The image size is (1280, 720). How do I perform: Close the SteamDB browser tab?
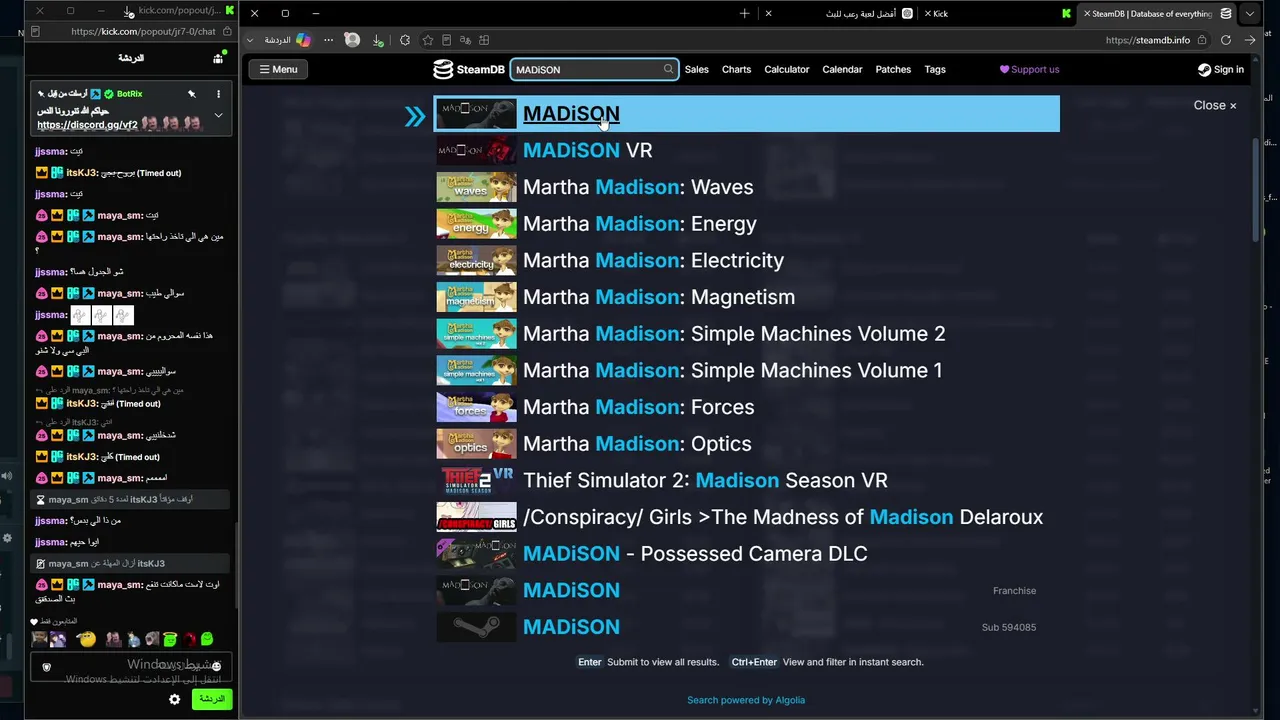(1087, 14)
